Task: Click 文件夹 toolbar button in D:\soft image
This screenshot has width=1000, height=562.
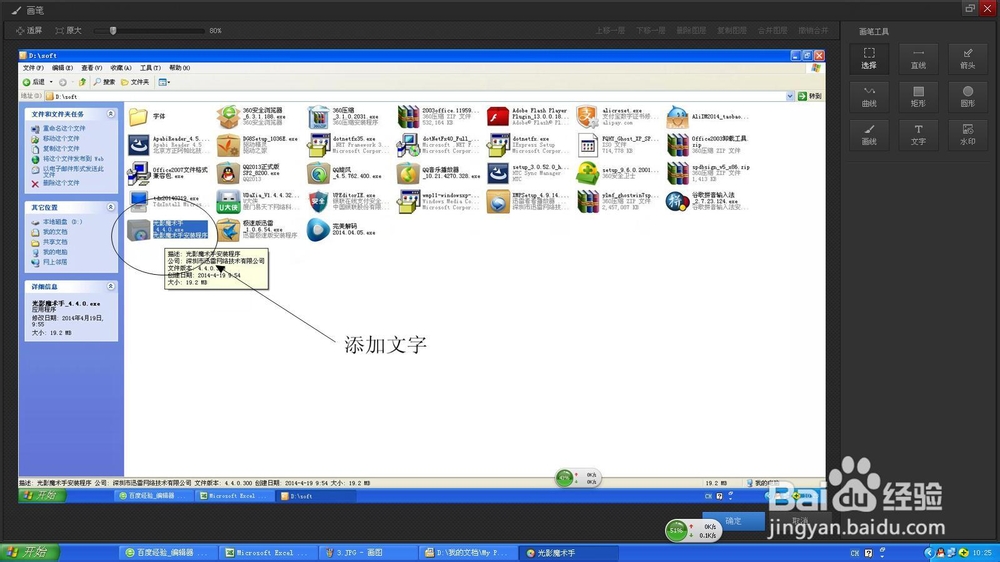Action: pos(135,82)
